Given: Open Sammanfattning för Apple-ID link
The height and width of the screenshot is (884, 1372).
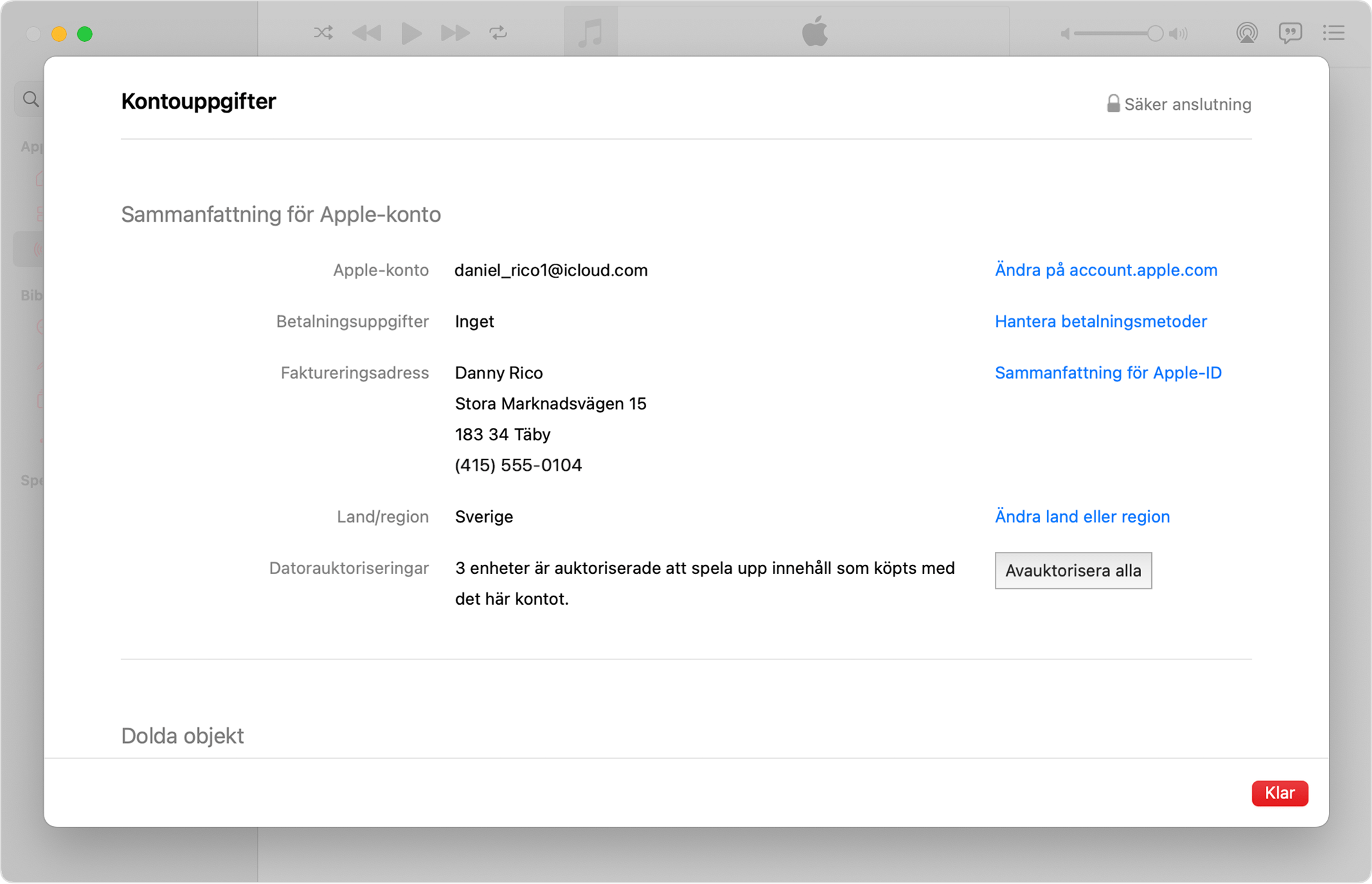Looking at the screenshot, I should pyautogui.click(x=1108, y=373).
